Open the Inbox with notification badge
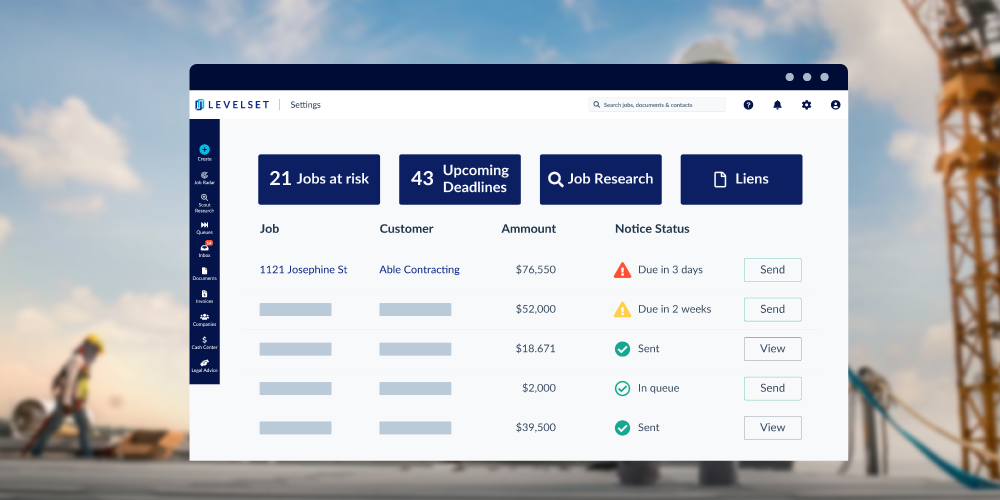 pyautogui.click(x=204, y=249)
